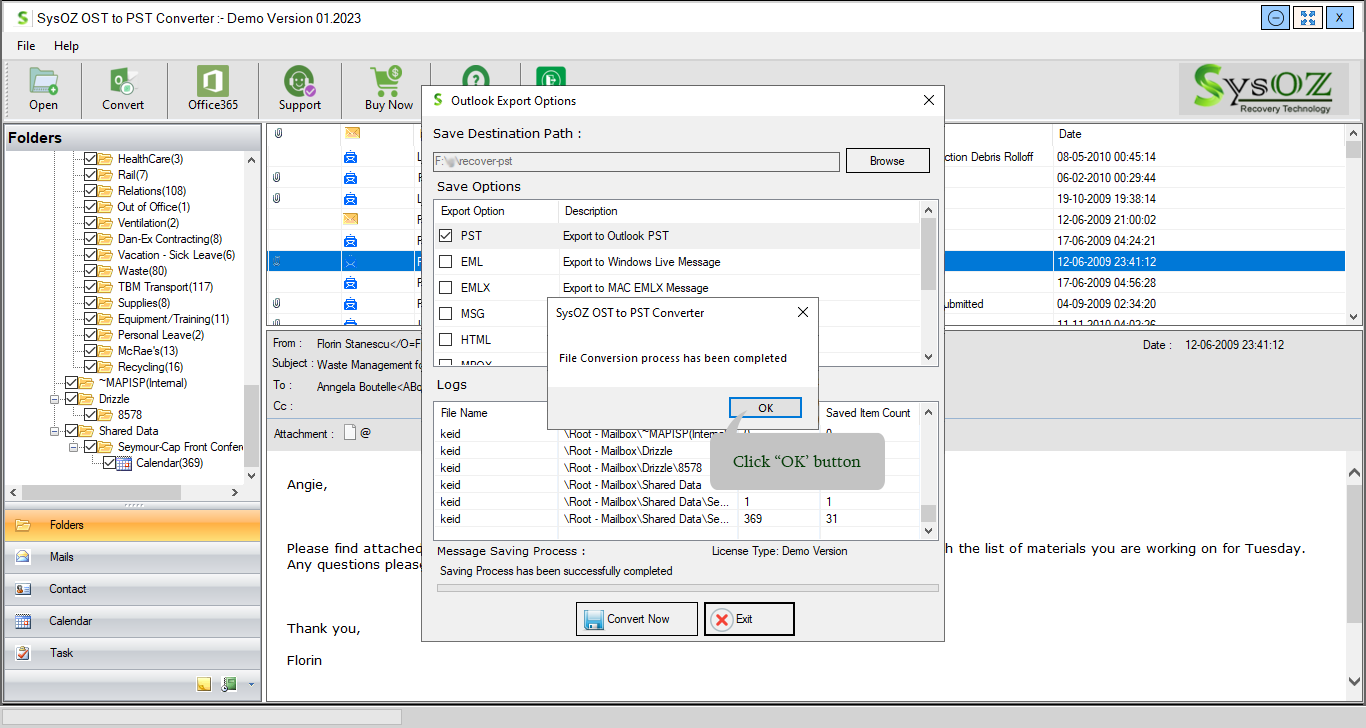Switch to the Mails pane
Screen dimensions: 1366x728
pos(62,557)
